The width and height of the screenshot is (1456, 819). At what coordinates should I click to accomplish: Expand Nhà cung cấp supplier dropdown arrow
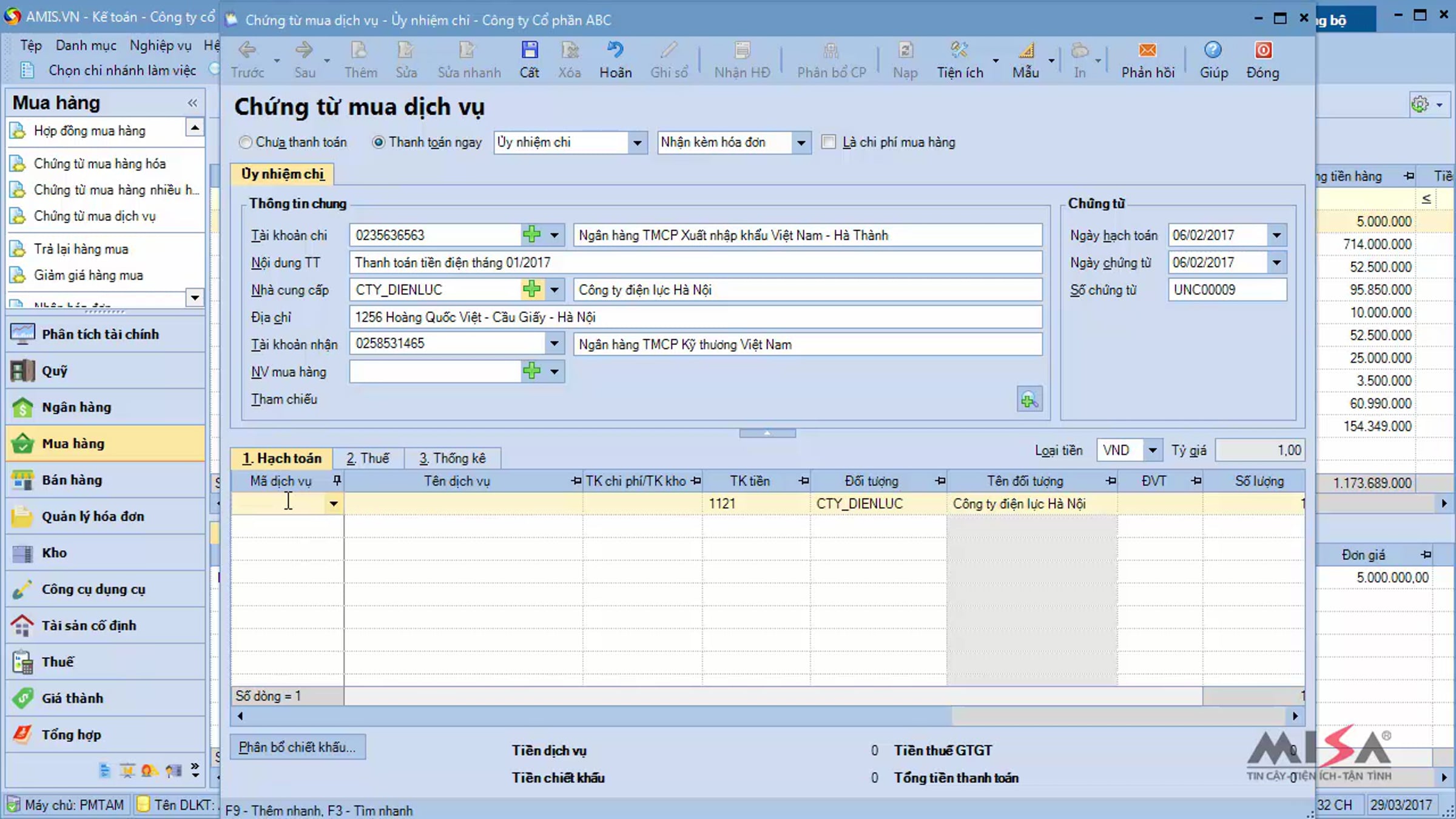(x=554, y=289)
